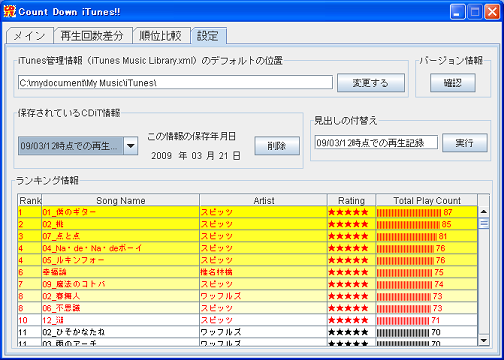504x360 pixels.
Task: Click the Artist column header
Action: [263, 200]
